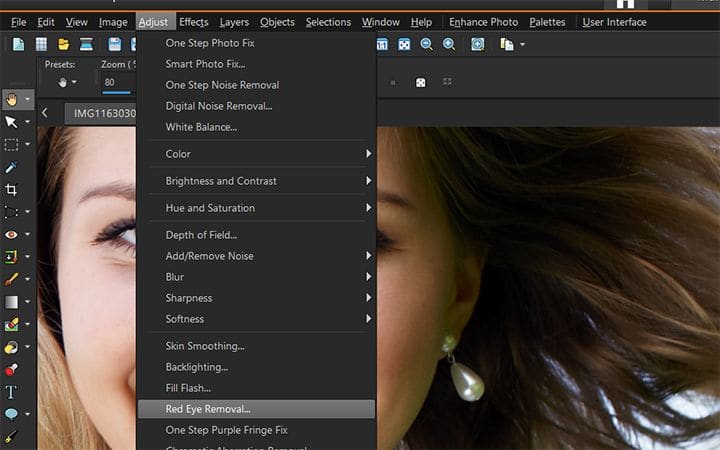Open the Selections menu

[x=328, y=22]
